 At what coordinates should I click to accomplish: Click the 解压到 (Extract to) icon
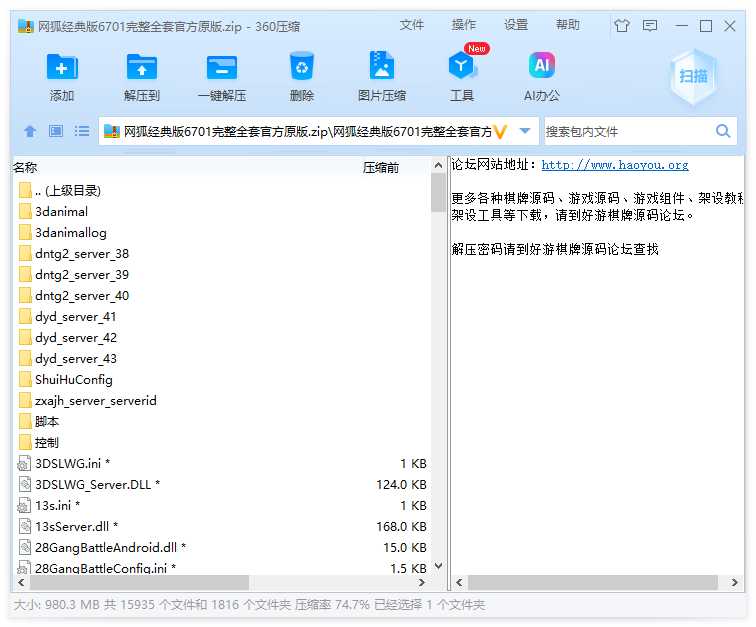click(x=141, y=67)
